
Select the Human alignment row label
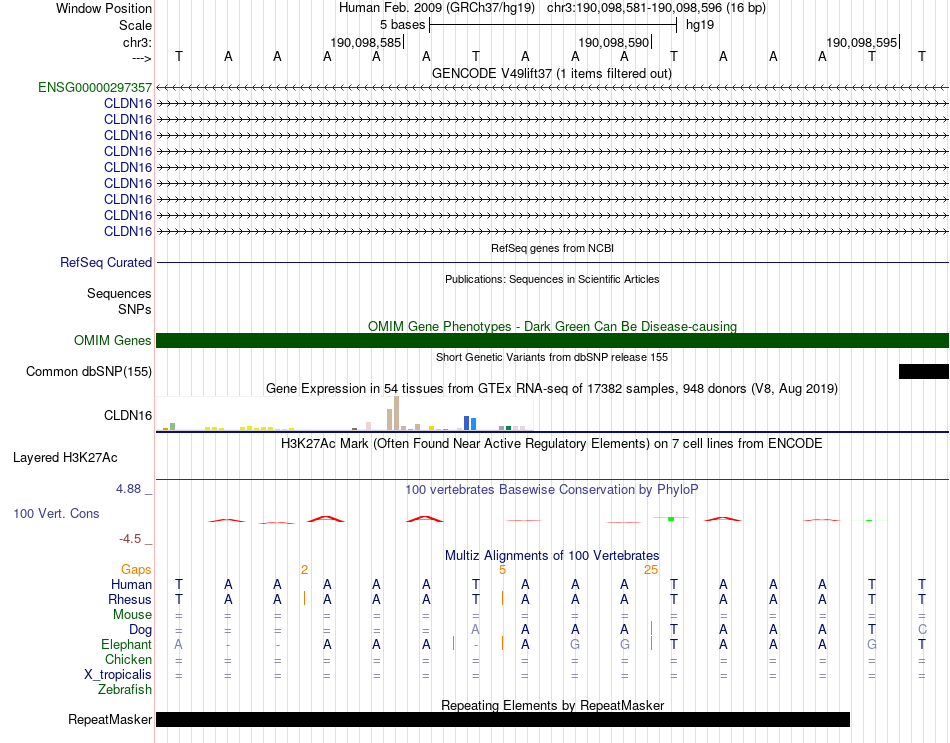point(131,584)
